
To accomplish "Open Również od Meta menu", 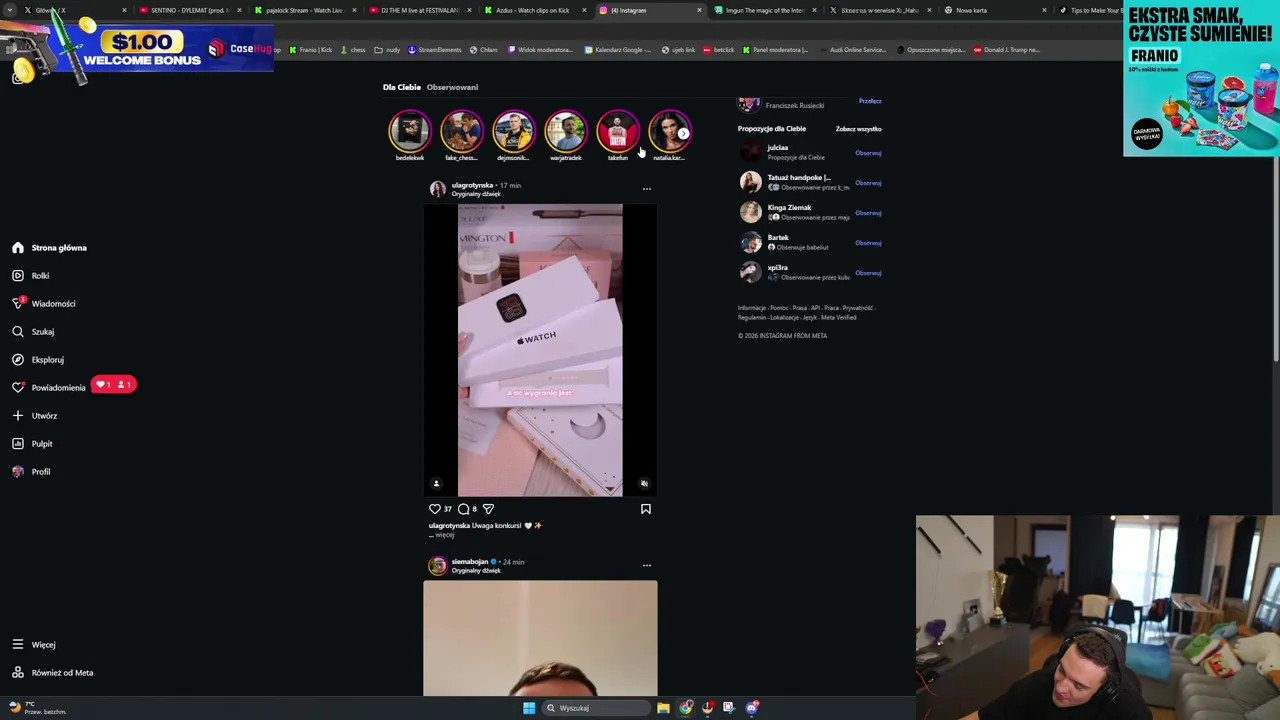I will coord(52,673).
